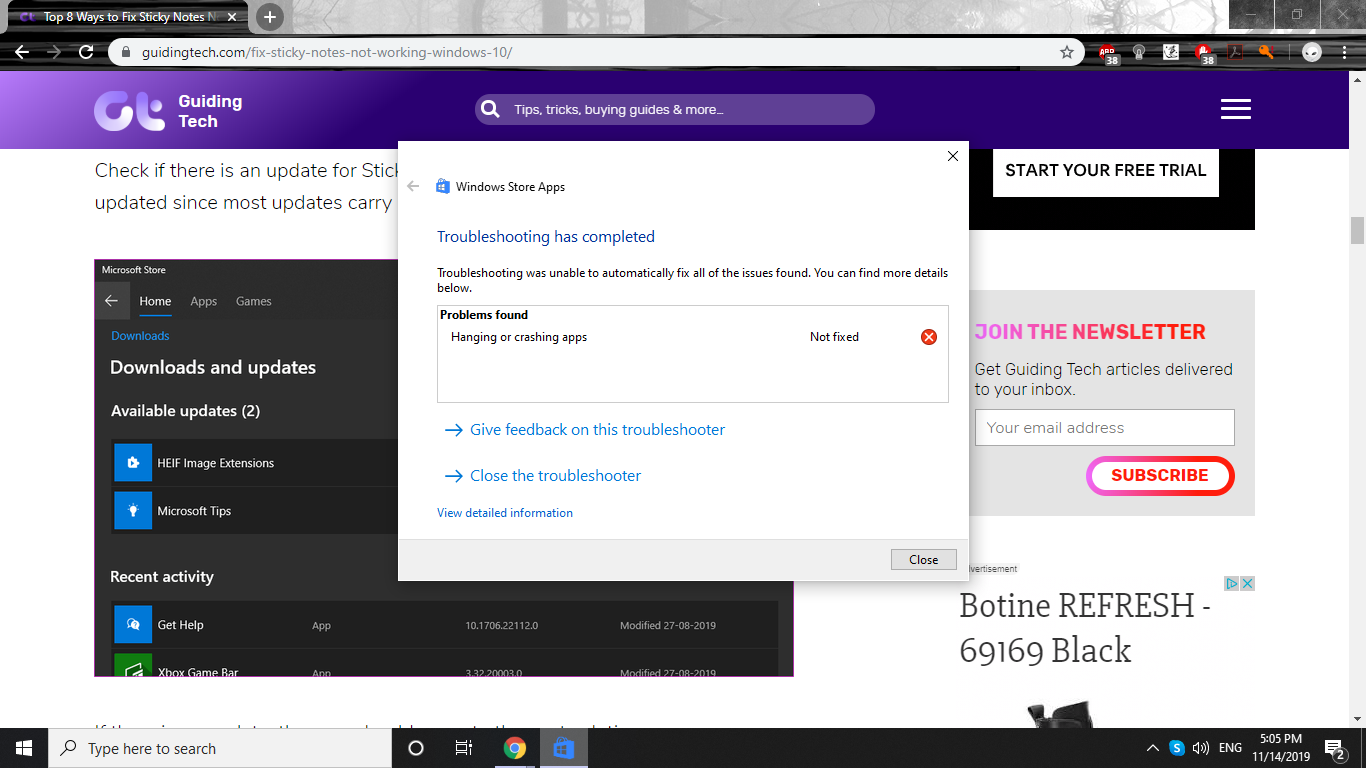Bookmark this page with the star
Image resolution: width=1366 pixels, height=768 pixels.
(x=1067, y=52)
